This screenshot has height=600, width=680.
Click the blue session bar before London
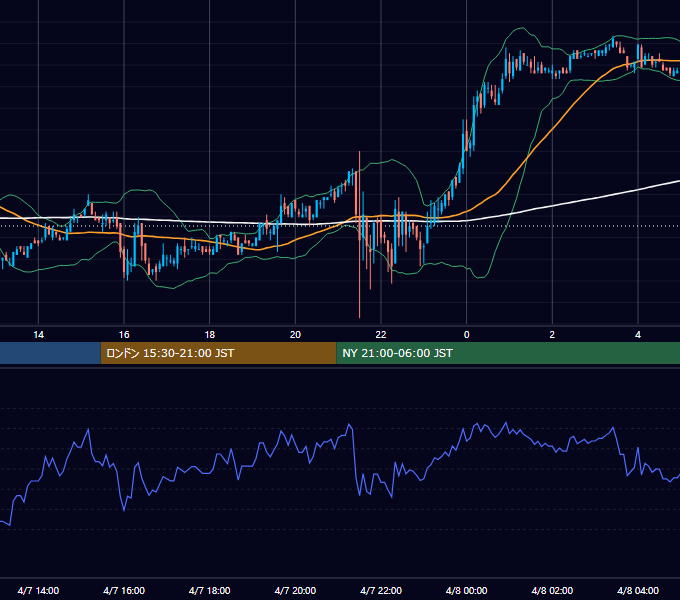pos(50,353)
